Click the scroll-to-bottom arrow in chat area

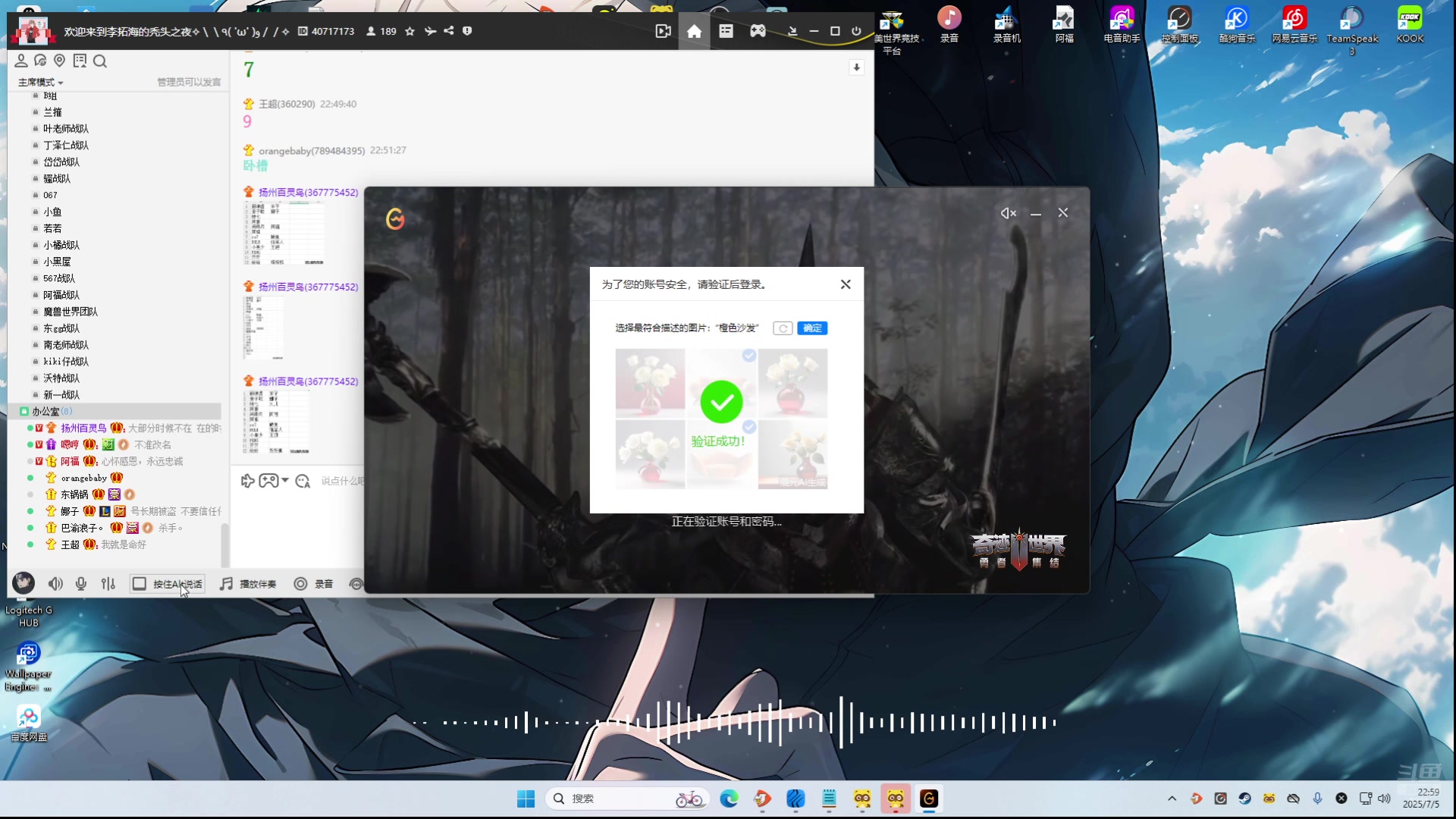pyautogui.click(x=856, y=67)
